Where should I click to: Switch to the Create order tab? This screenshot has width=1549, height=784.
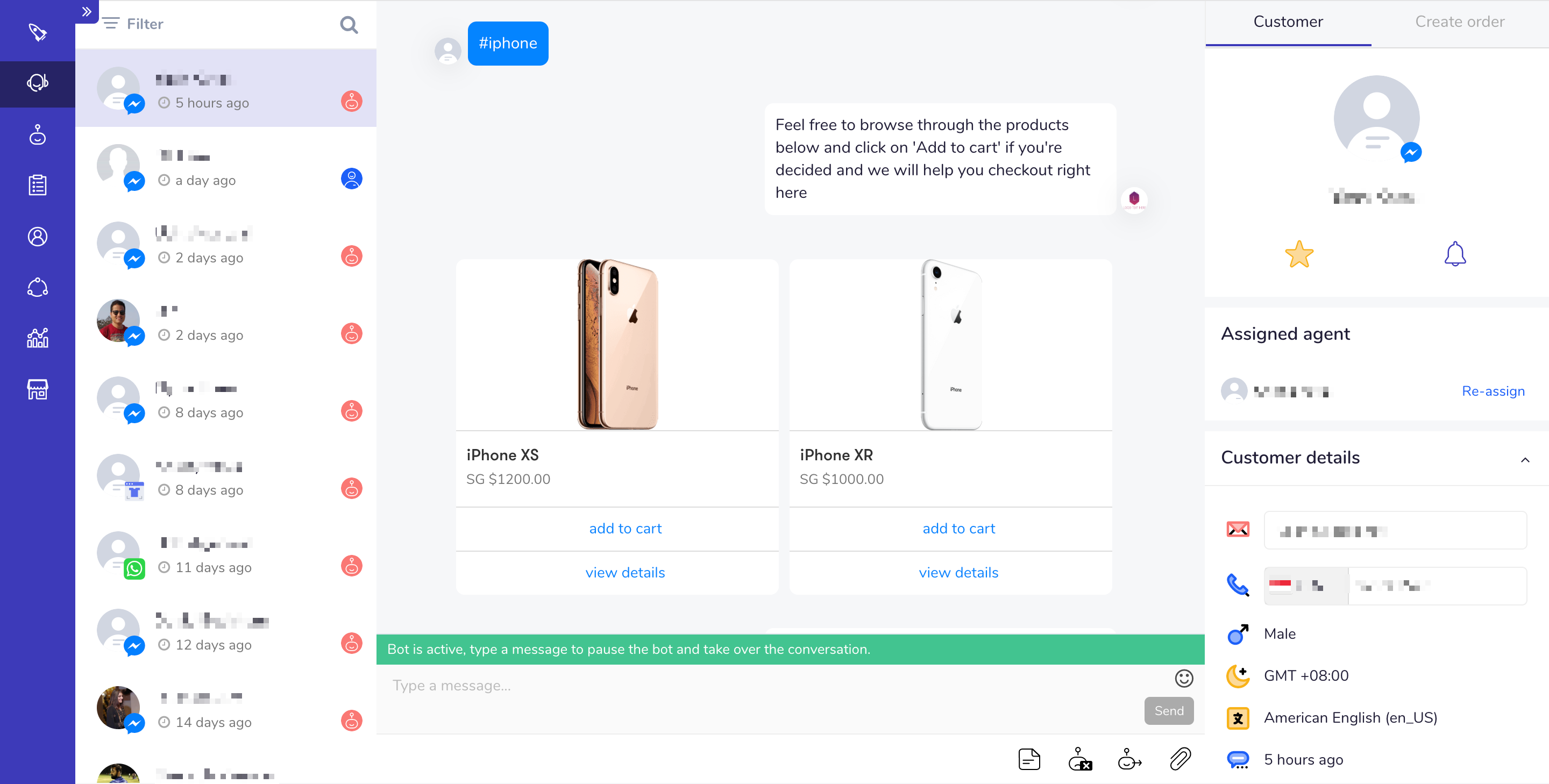pyautogui.click(x=1459, y=22)
